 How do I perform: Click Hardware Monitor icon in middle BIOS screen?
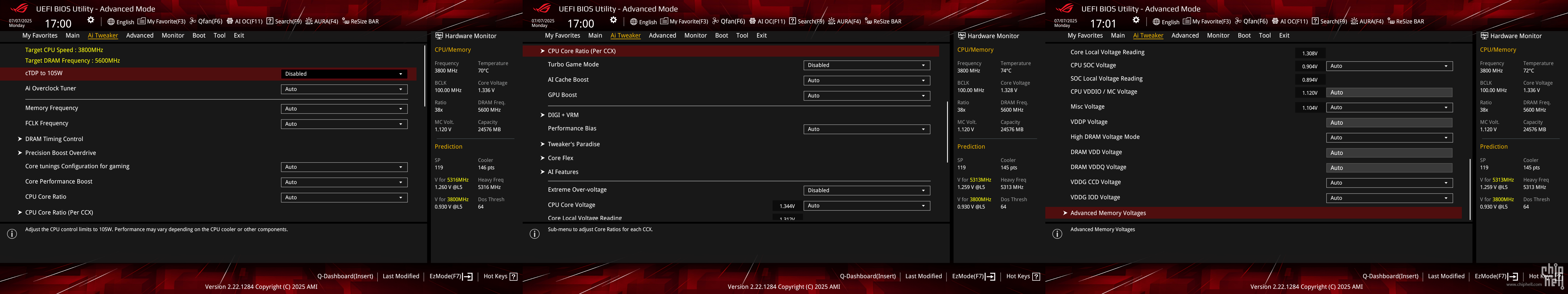pos(962,36)
